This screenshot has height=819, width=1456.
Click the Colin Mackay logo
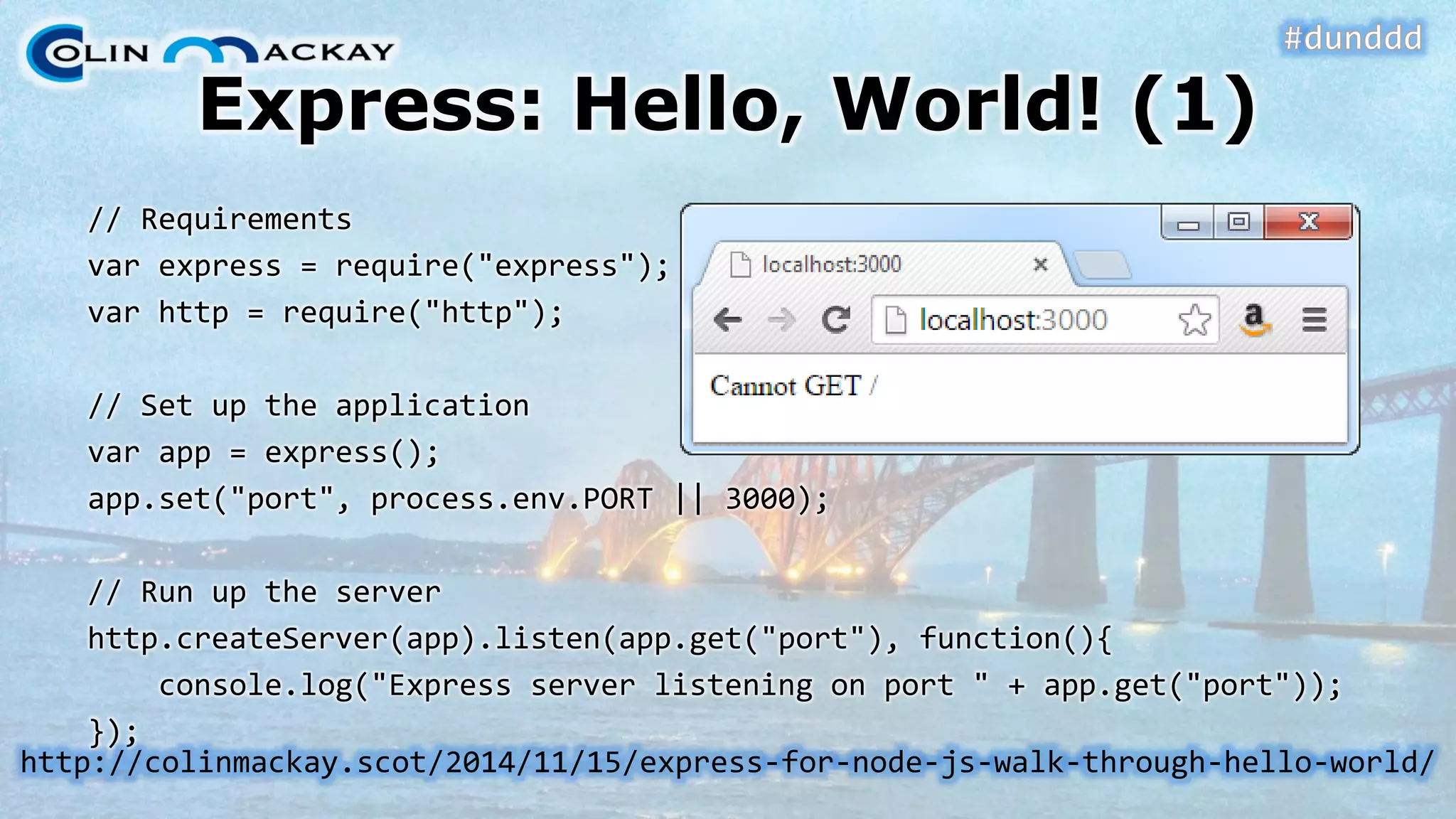210,52
